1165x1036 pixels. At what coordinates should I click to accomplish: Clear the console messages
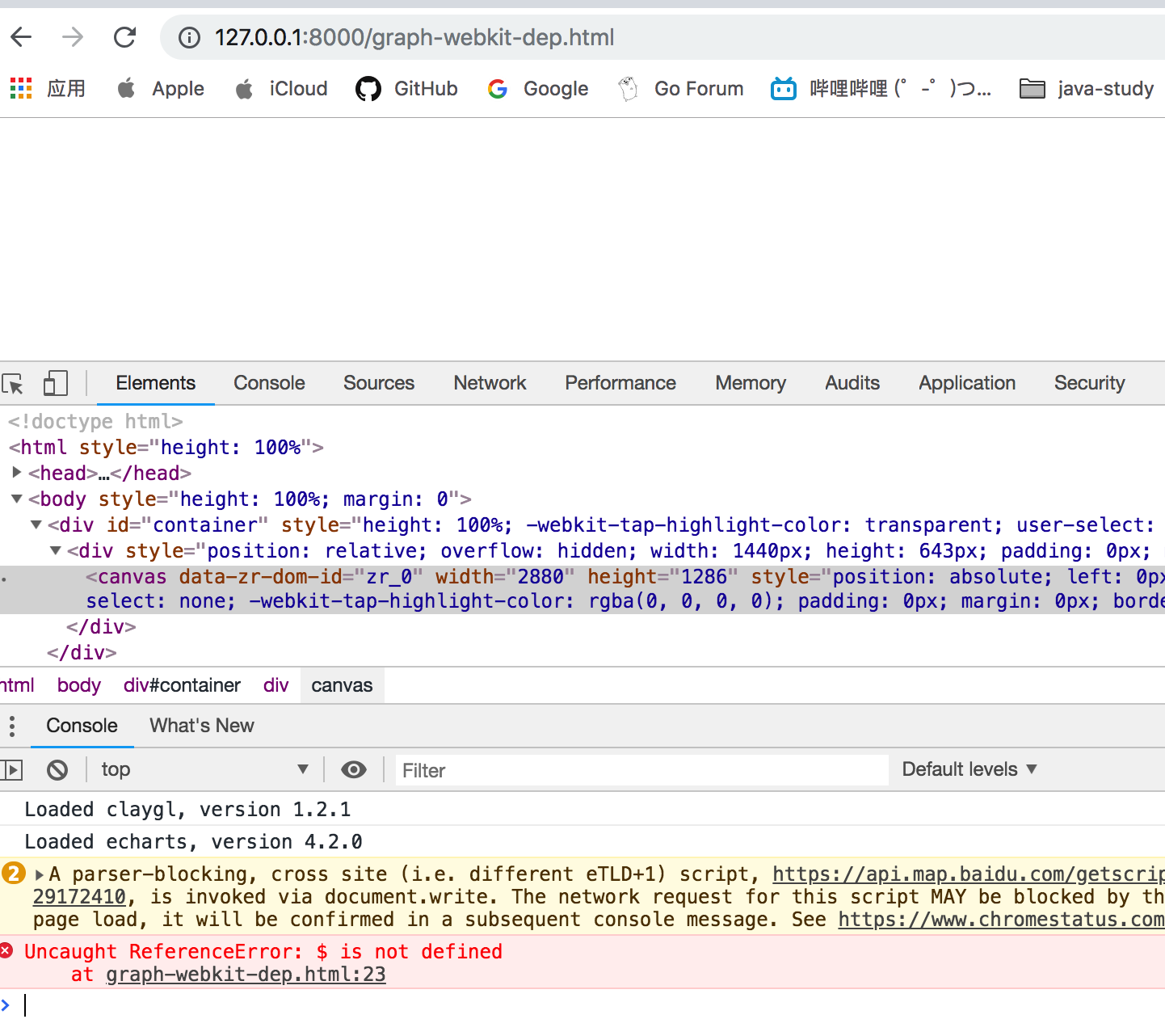tap(57, 769)
